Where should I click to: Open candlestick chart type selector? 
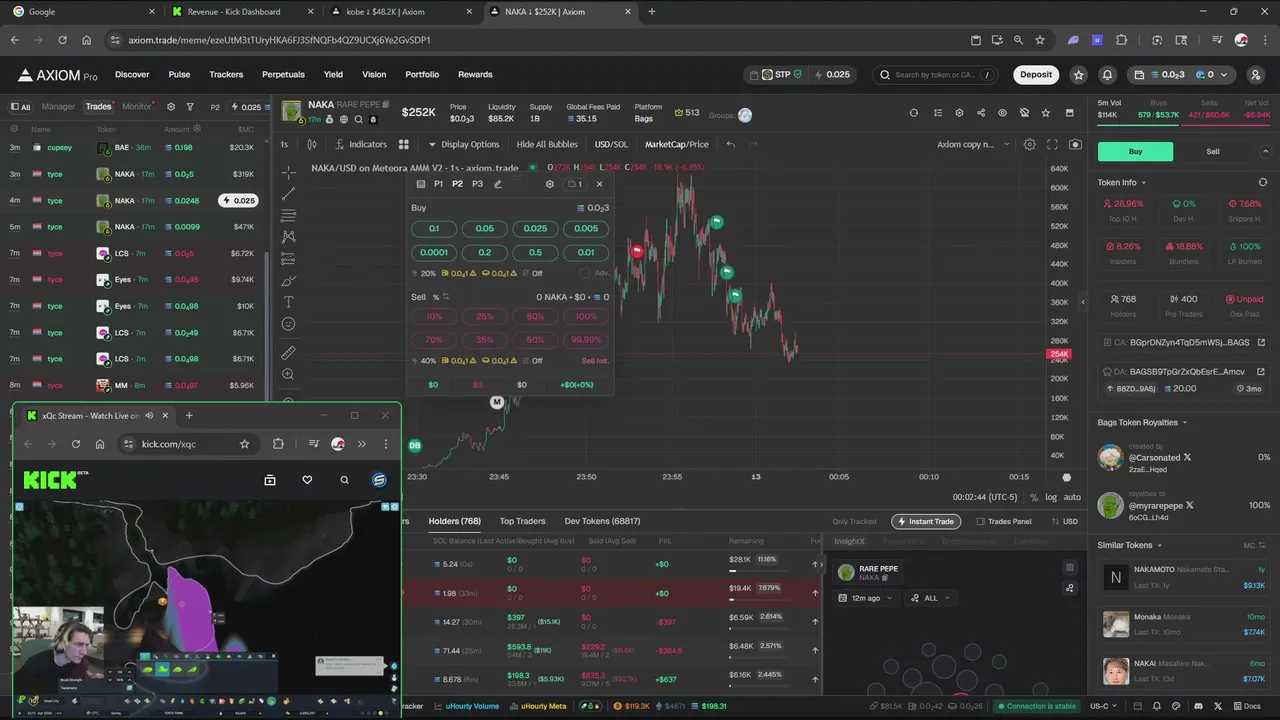point(311,144)
